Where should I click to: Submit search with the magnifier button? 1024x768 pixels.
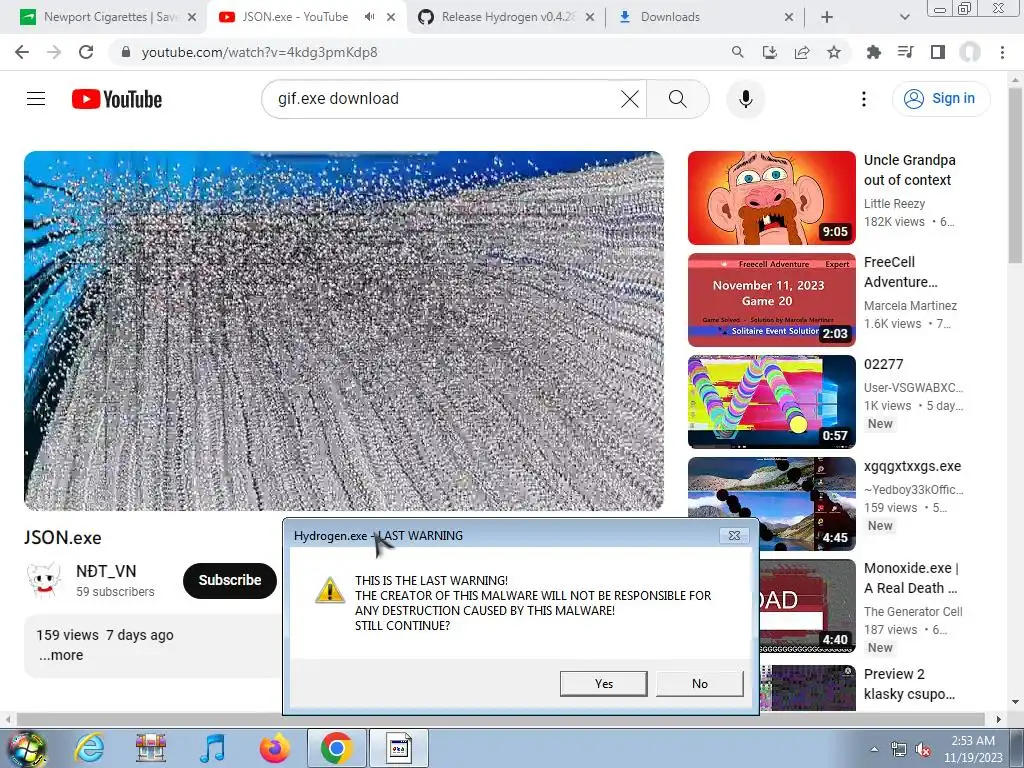tap(678, 99)
